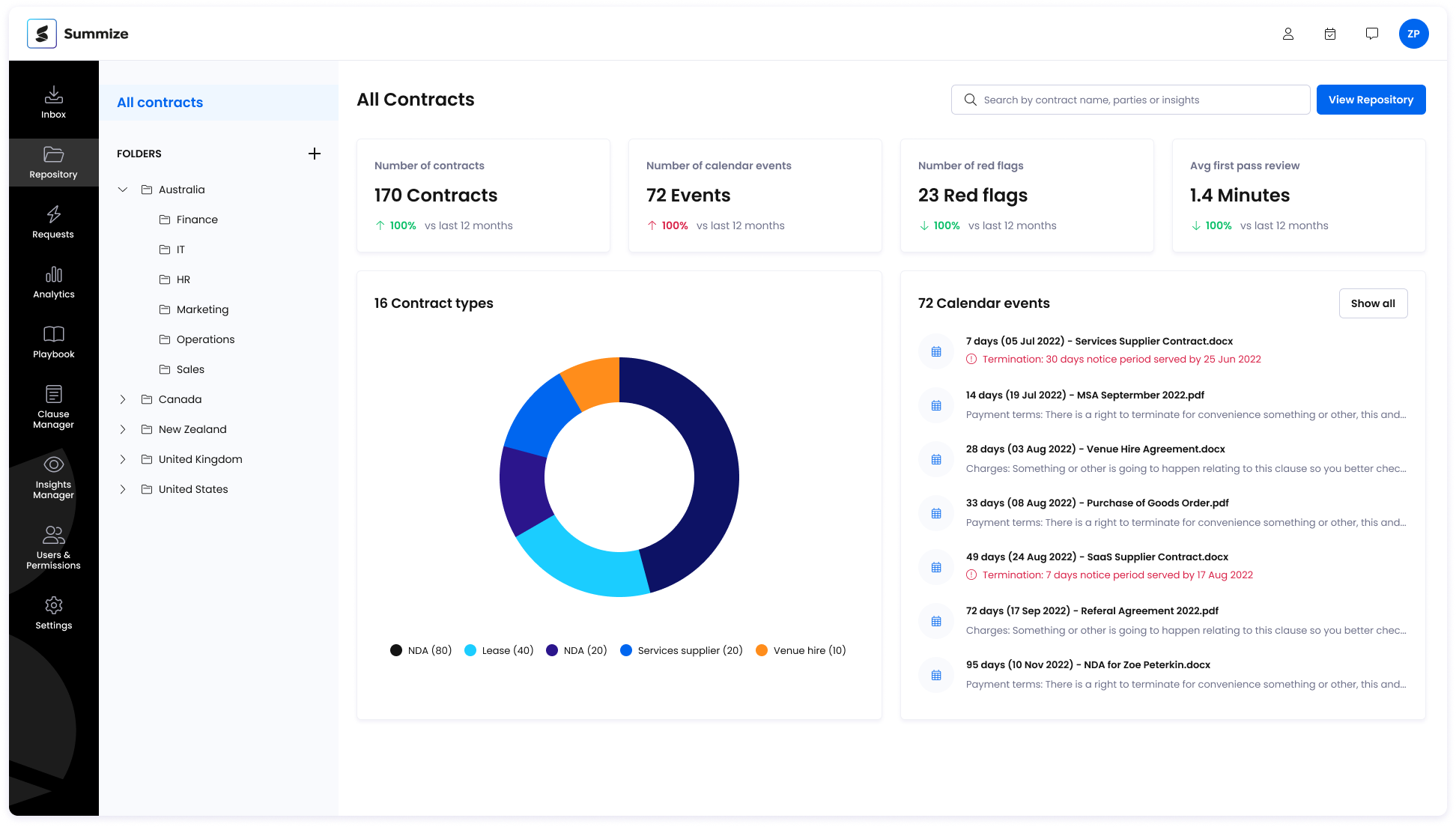Viewport: 1456px width, 827px height.
Task: Open the Playbook panel
Action: [53, 342]
